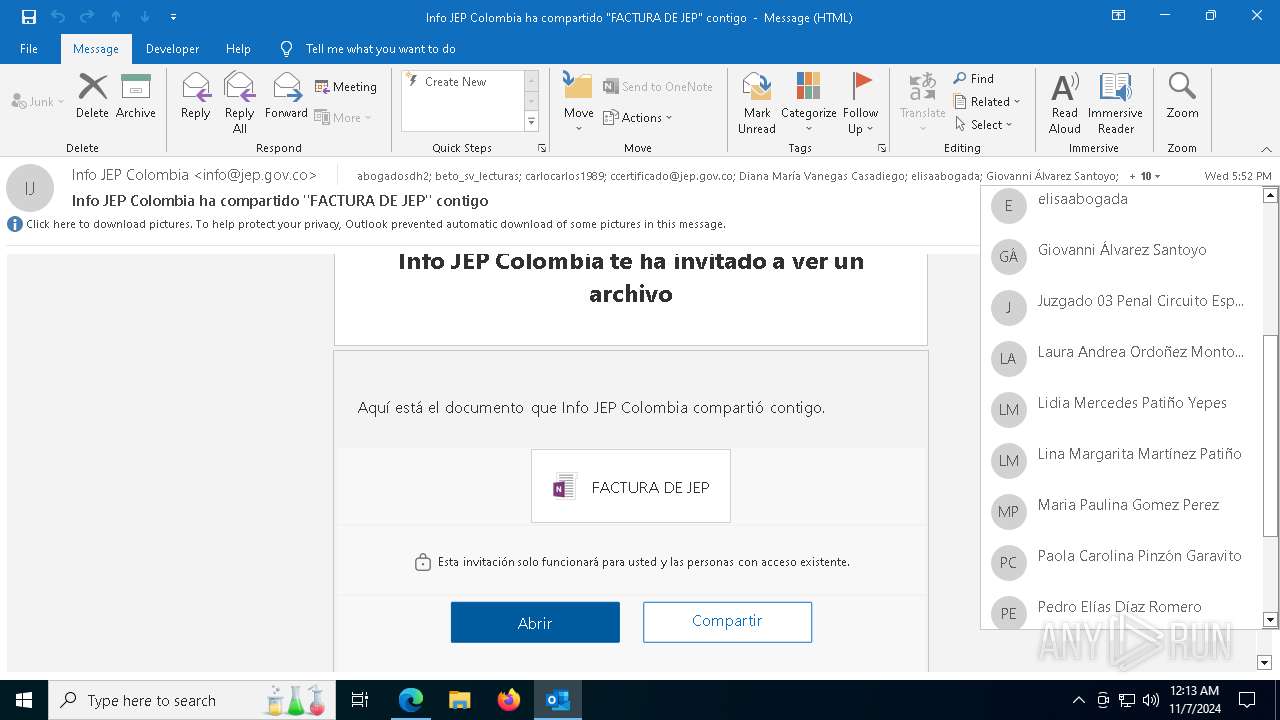Click the Outlook taskbar icon
This screenshot has width=1280, height=720.
tap(558, 700)
